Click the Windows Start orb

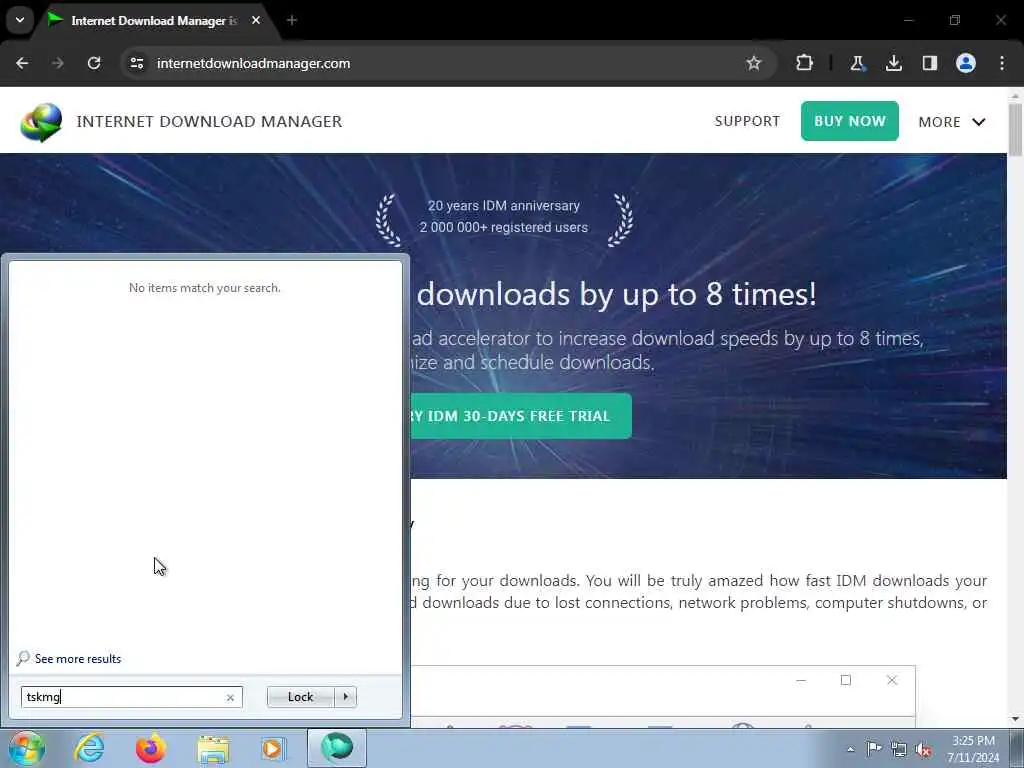coord(27,748)
